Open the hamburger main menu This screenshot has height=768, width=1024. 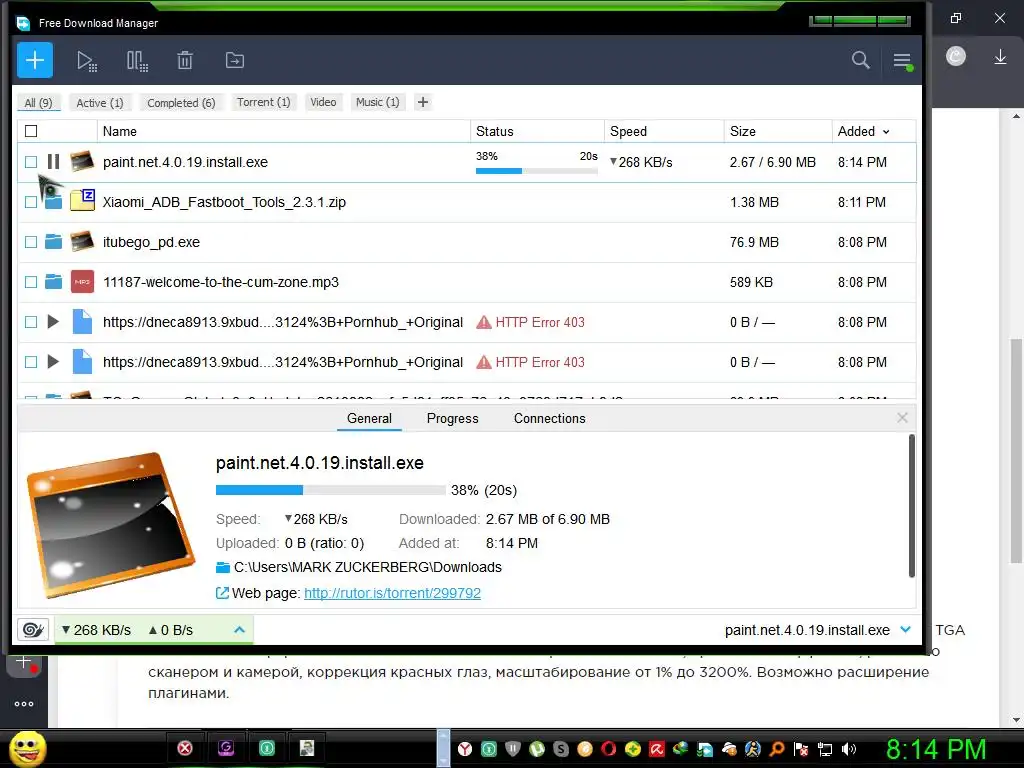[903, 61]
